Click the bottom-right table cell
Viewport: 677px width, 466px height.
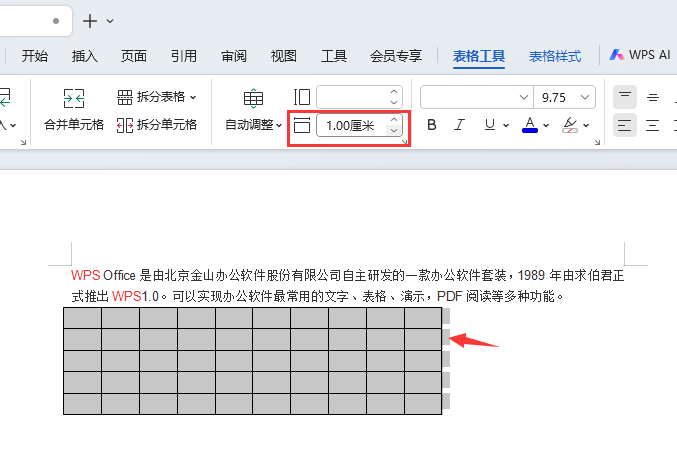coord(423,404)
